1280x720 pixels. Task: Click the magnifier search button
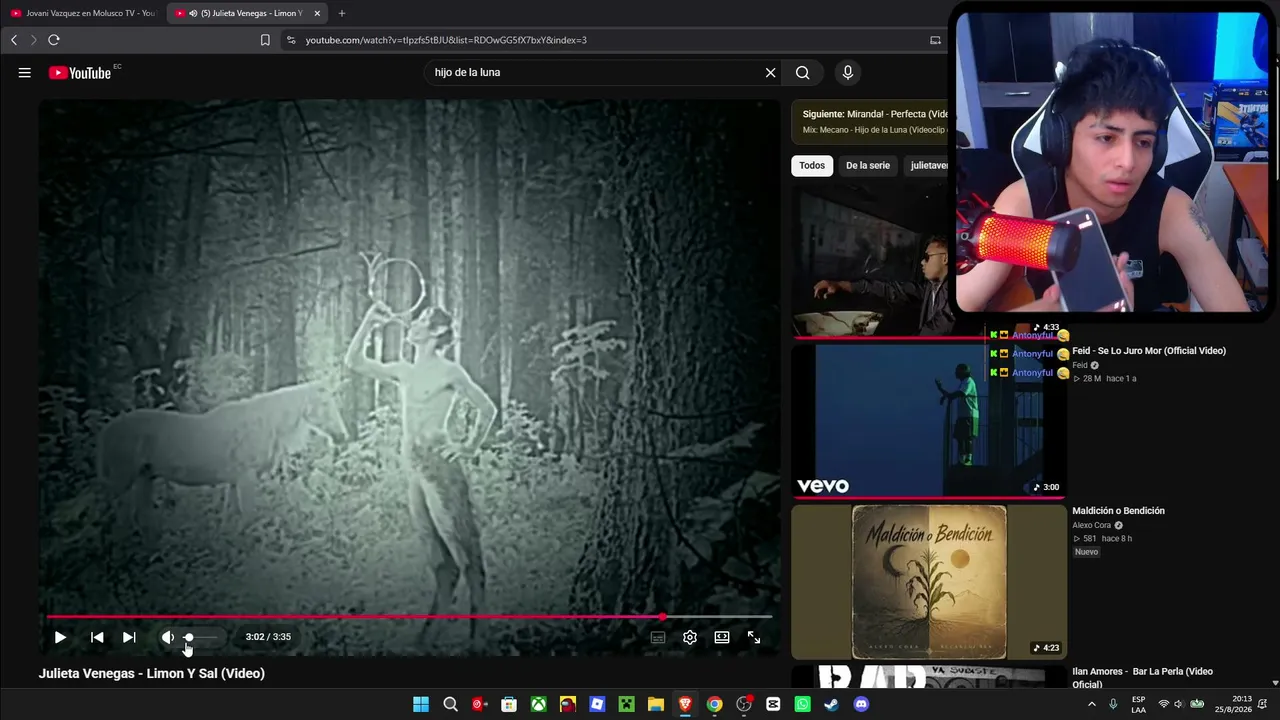tap(802, 72)
